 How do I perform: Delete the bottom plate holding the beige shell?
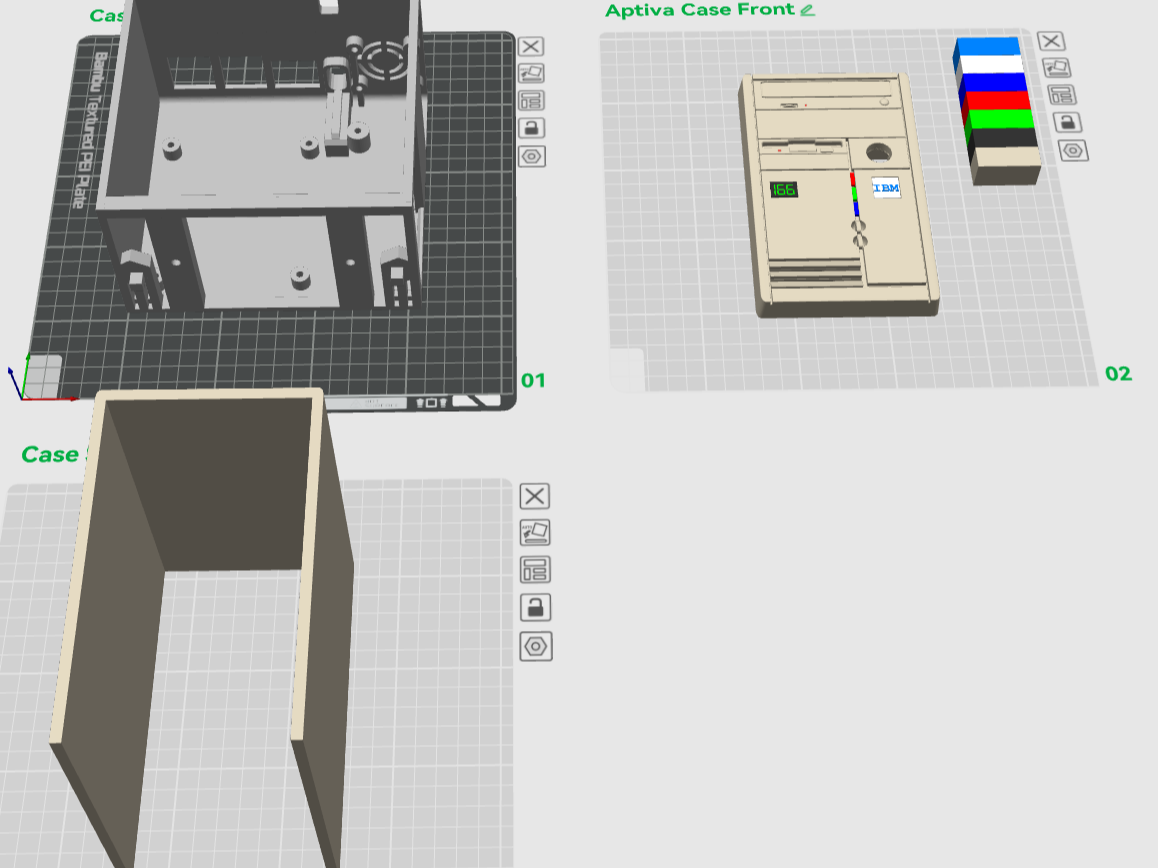click(535, 496)
